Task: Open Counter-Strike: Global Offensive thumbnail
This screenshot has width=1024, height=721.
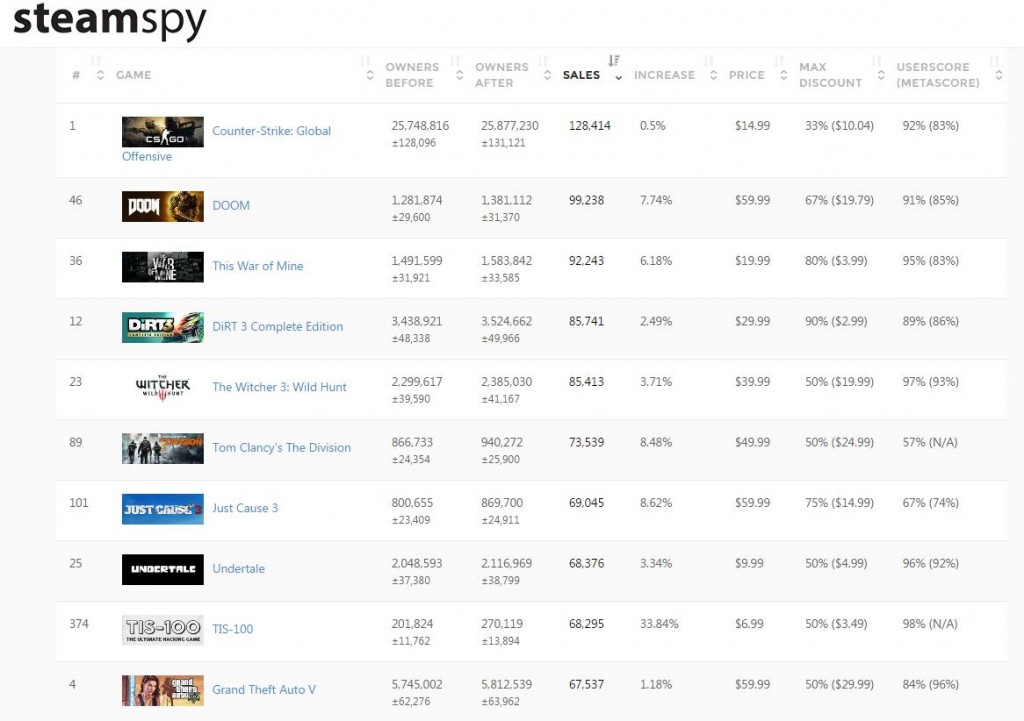Action: click(x=163, y=132)
